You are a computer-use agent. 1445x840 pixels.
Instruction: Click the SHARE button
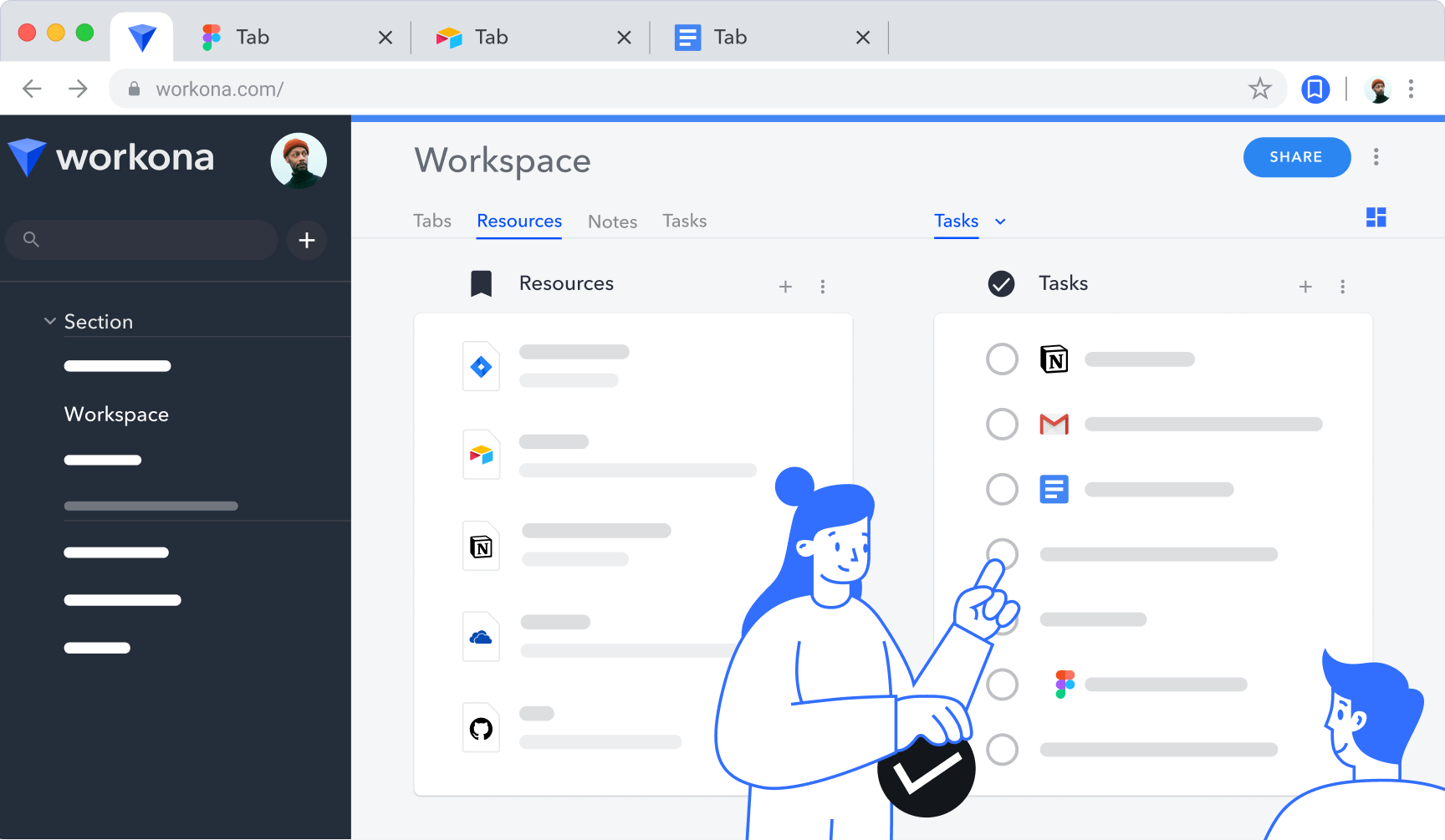point(1296,157)
